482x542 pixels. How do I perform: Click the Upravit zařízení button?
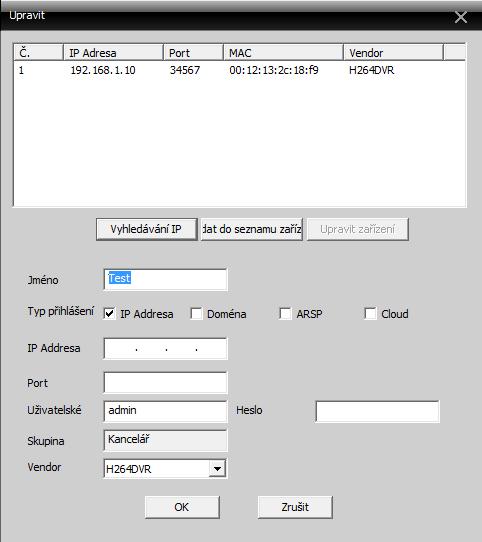click(358, 229)
